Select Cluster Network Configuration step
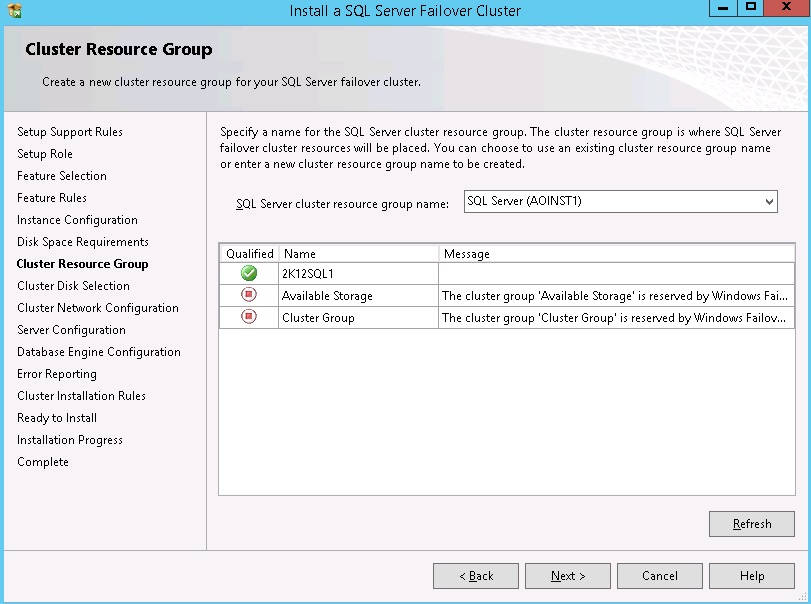Image resolution: width=811 pixels, height=604 pixels. click(x=98, y=308)
